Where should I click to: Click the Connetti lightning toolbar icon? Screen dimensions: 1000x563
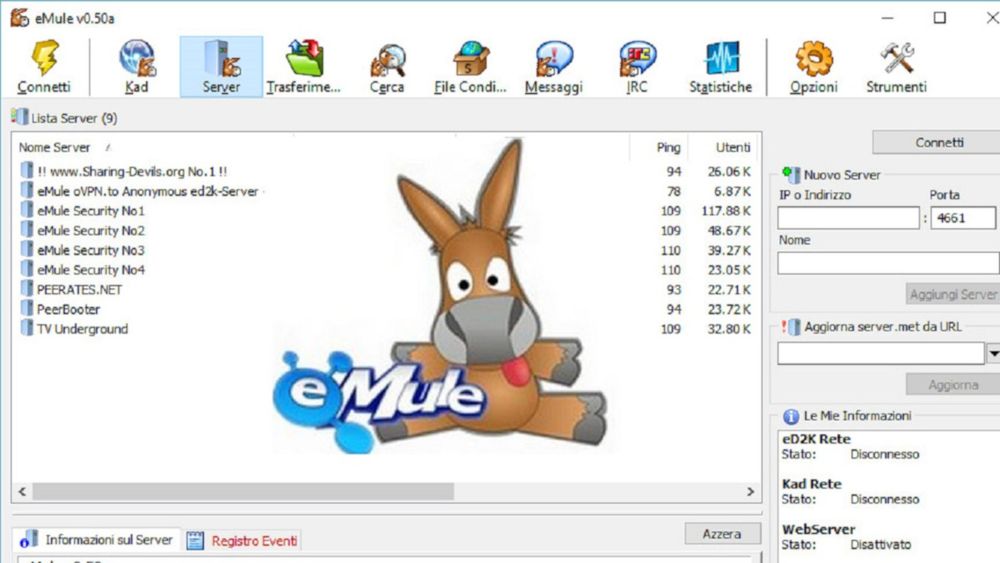[x=45, y=66]
